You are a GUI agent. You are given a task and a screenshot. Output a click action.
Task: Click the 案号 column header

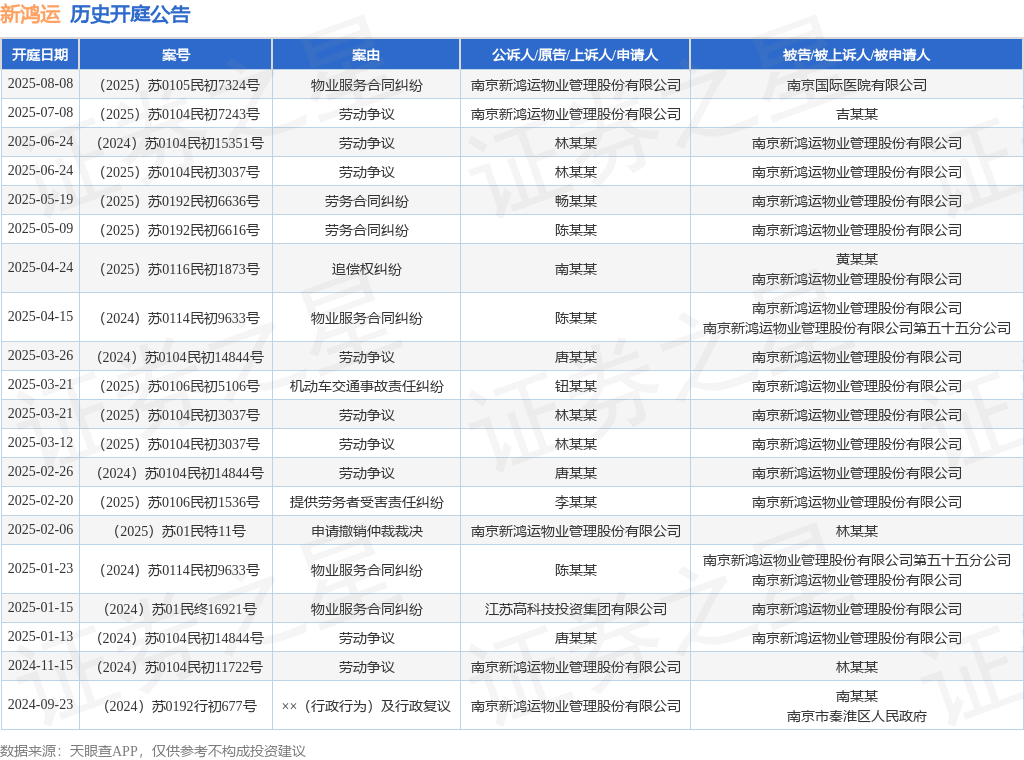tap(176, 55)
